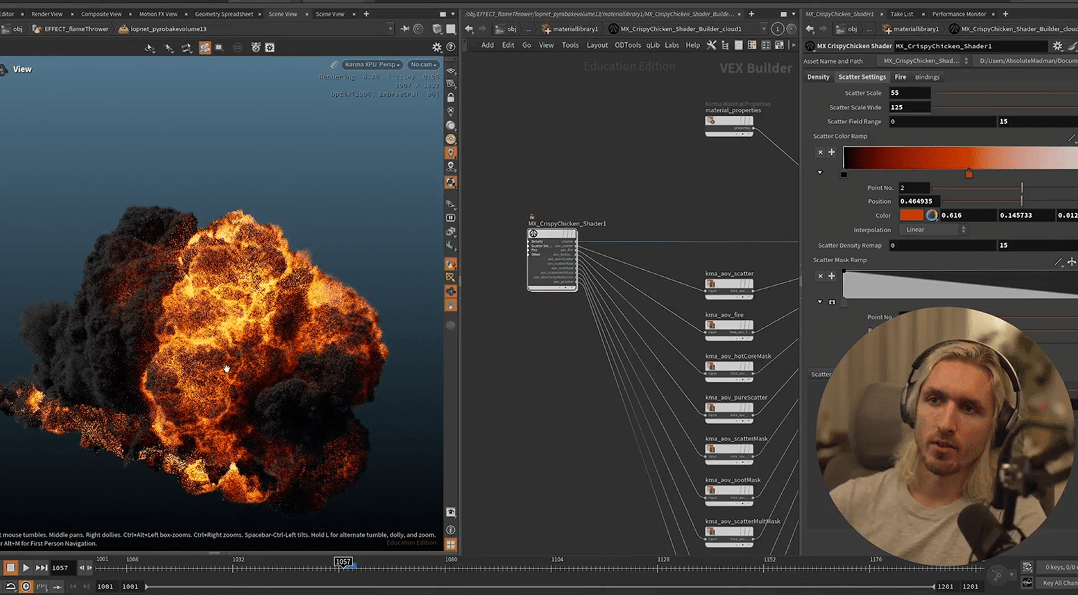Click lopnet_pyrobakevolume13 in the path bar
Viewport: 1078px width, 595px height.
click(x=168, y=29)
